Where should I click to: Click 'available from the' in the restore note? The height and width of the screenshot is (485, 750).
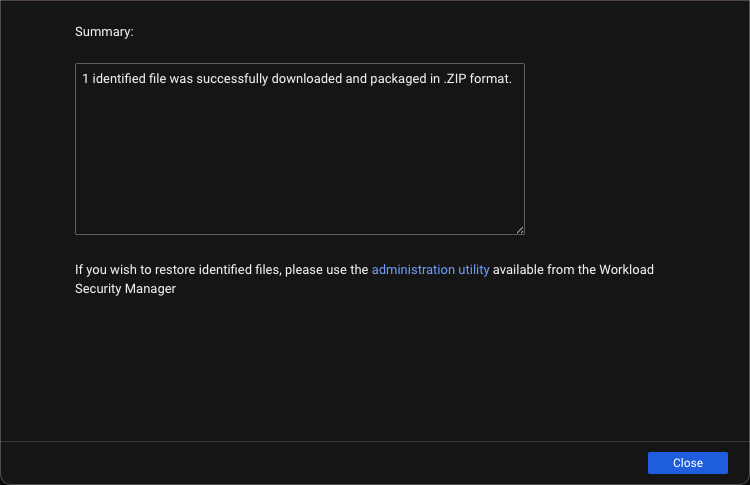point(544,269)
